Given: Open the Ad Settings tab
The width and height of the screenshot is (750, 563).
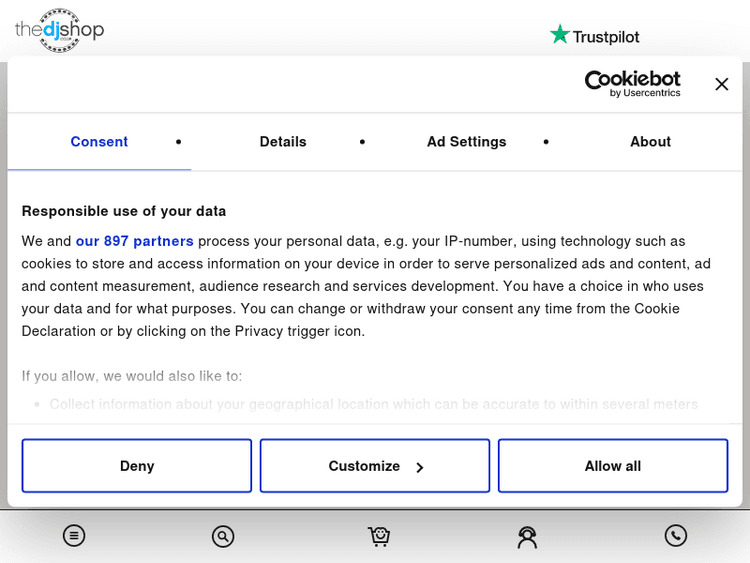Looking at the screenshot, I should point(466,142).
